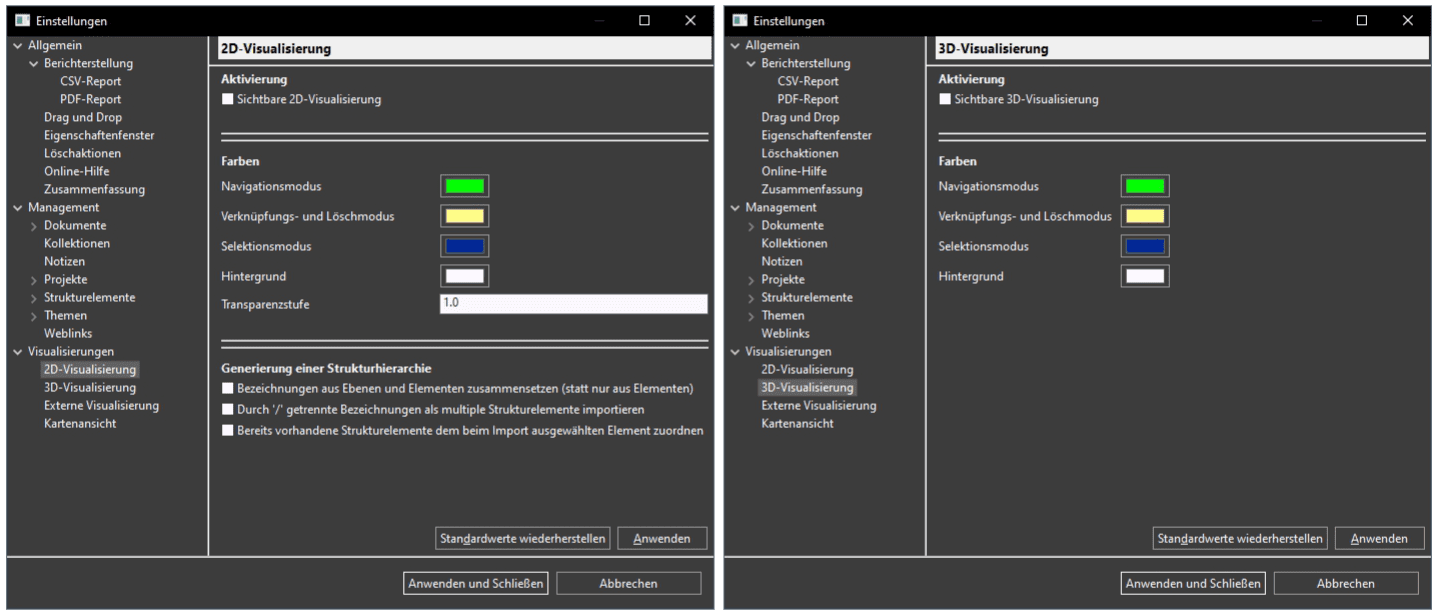Tick the 'Durch / getrennte Bezeichnungen' import checkbox
Screen dimensions: 1436x615
(228, 410)
